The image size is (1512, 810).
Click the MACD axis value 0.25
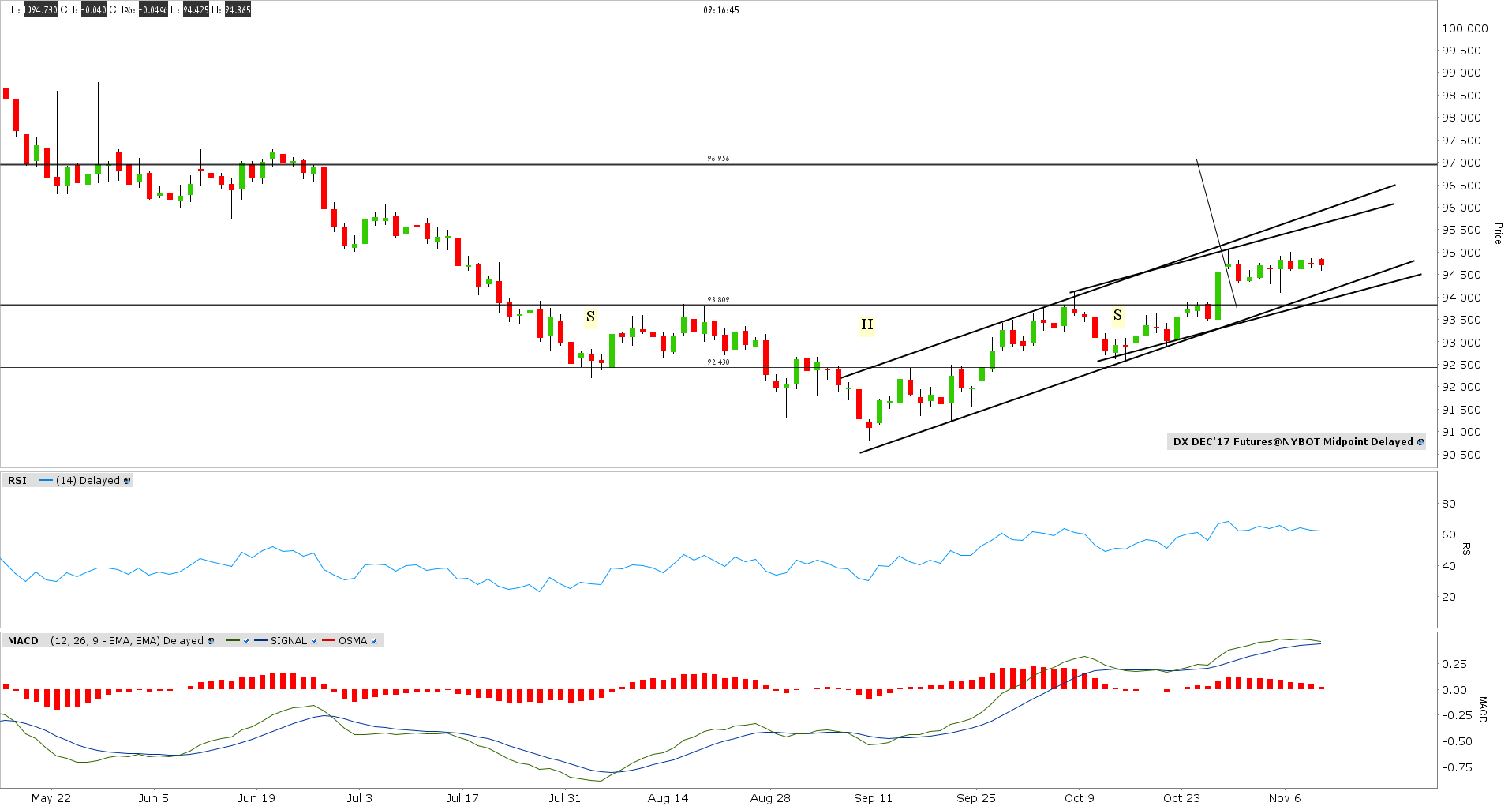[1454, 665]
